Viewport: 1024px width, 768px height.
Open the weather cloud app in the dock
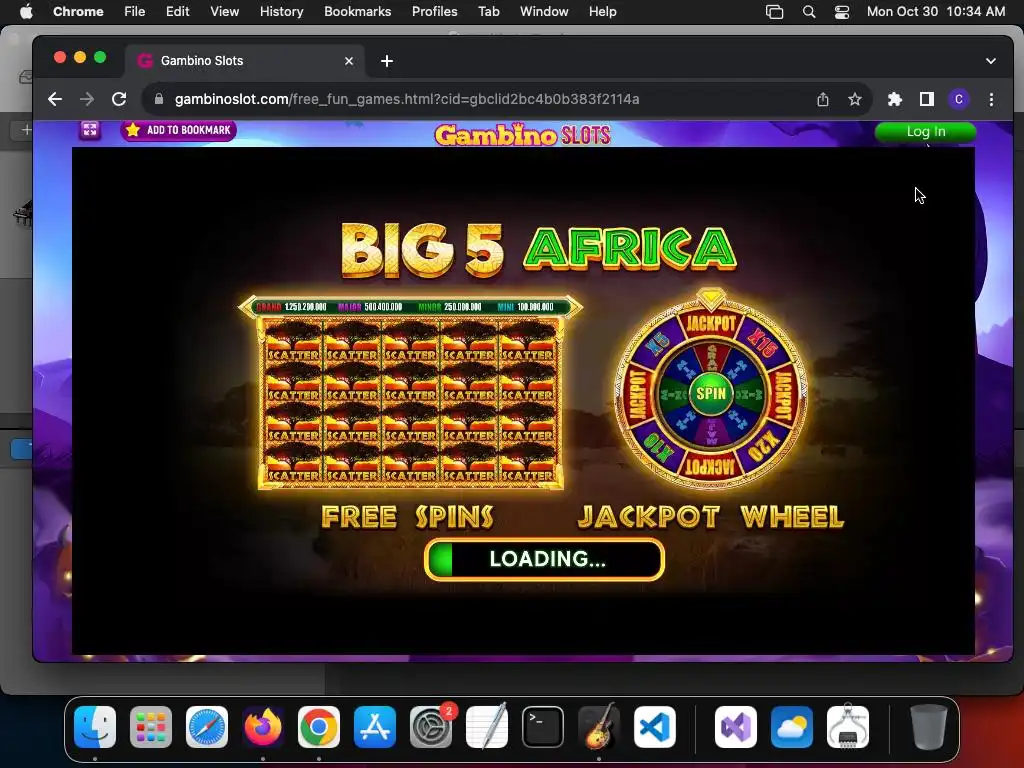[792, 727]
